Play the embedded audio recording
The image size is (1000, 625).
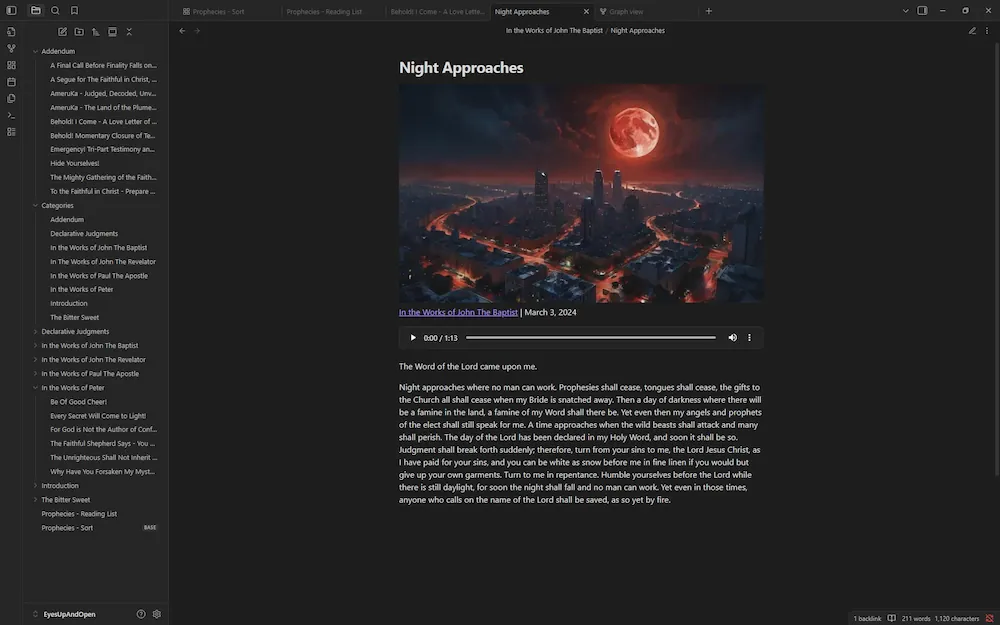pos(412,337)
